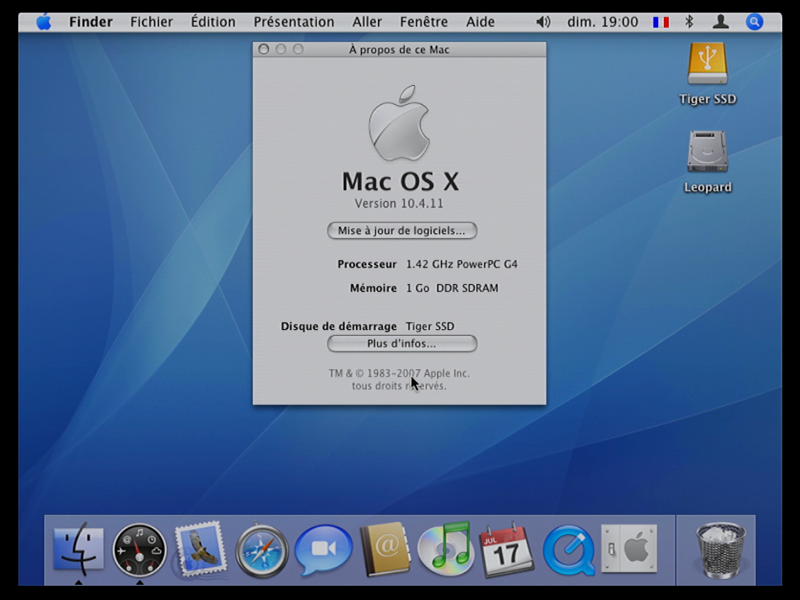Open the Fenêtre menu
Image resolution: width=800 pixels, height=600 pixels.
point(424,22)
